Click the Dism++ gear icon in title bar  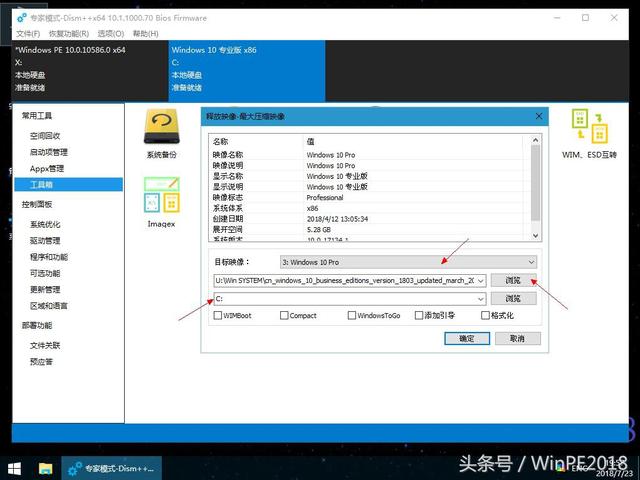[x=22, y=18]
